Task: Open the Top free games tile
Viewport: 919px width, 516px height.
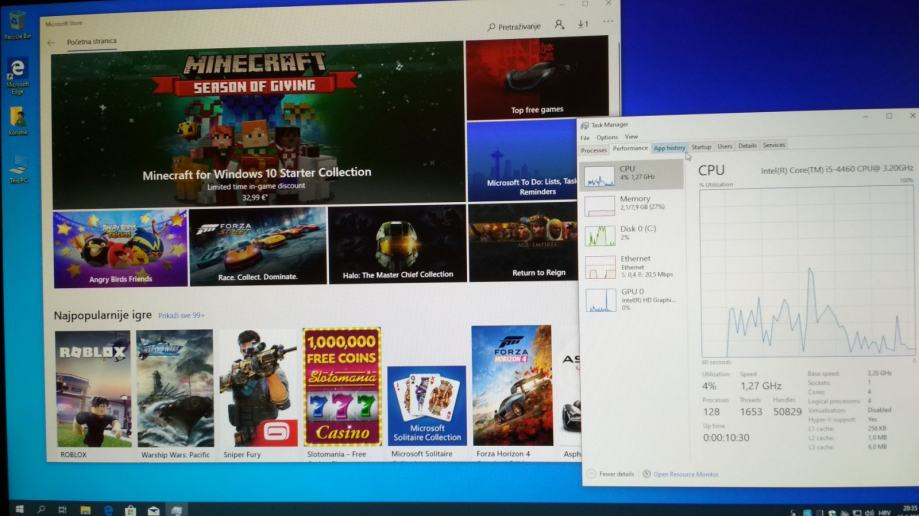Action: click(537, 77)
